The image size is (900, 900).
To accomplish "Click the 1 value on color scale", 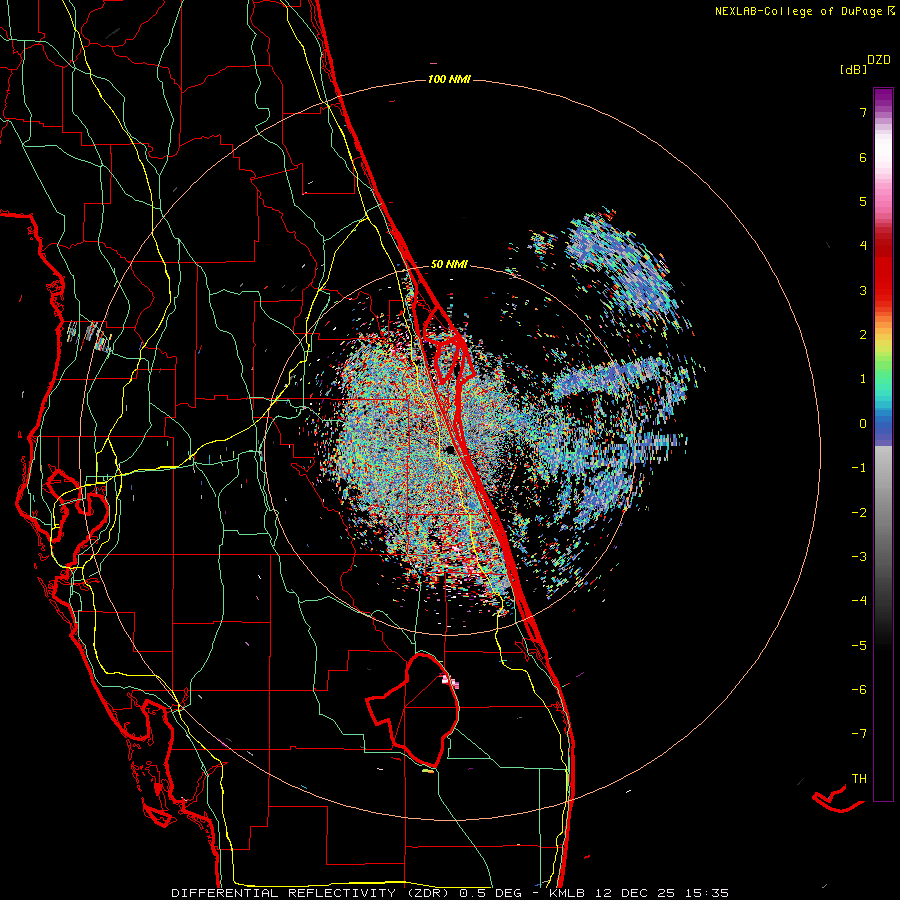I will pos(863,379).
